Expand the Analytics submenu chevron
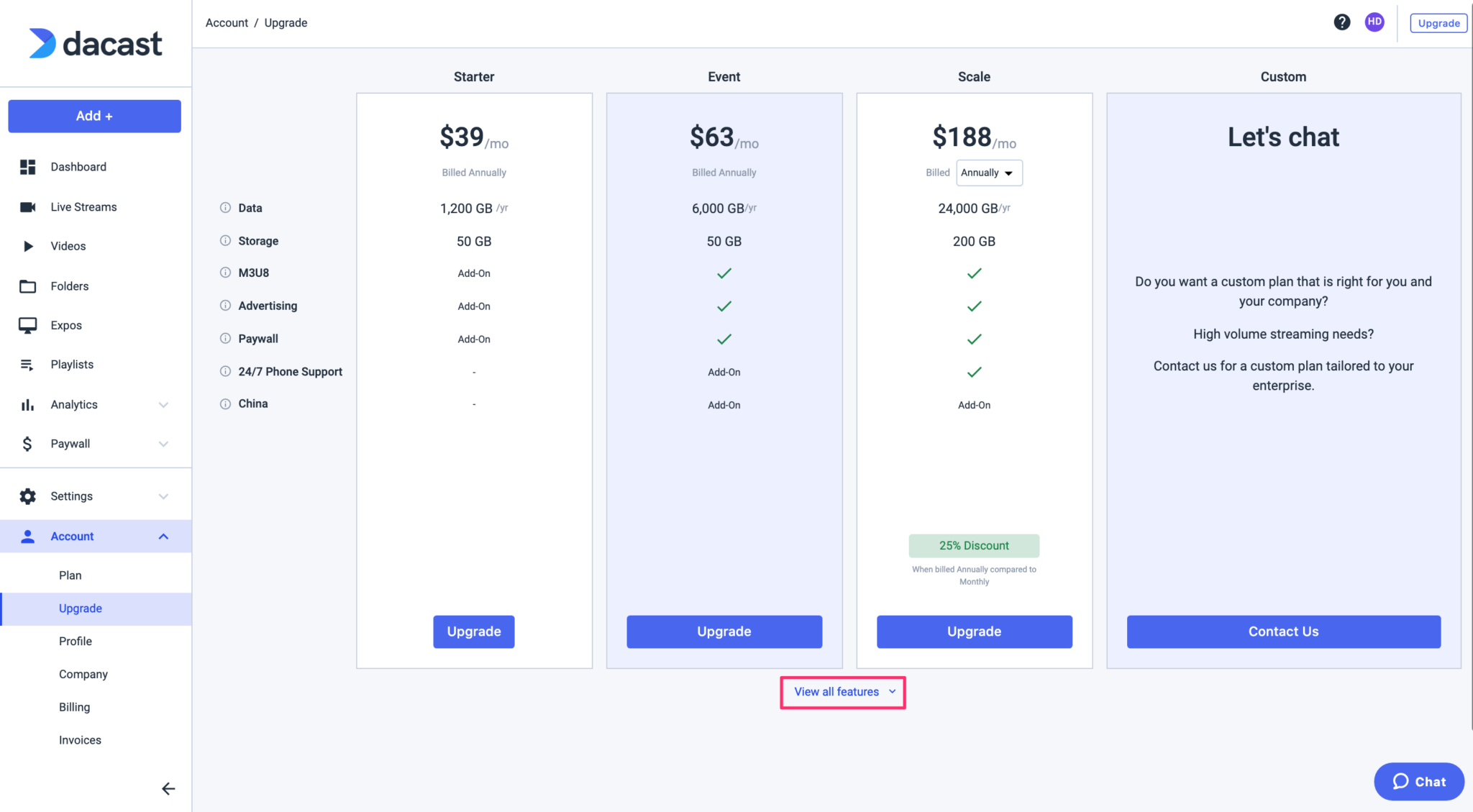The width and height of the screenshot is (1473, 812). tap(163, 405)
